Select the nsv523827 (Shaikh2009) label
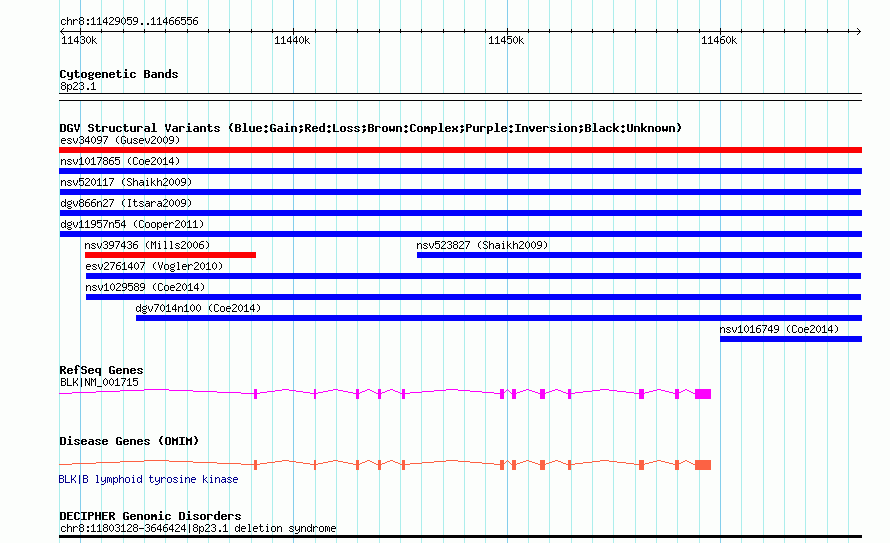Viewport: 890px width, 543px height. coord(482,245)
